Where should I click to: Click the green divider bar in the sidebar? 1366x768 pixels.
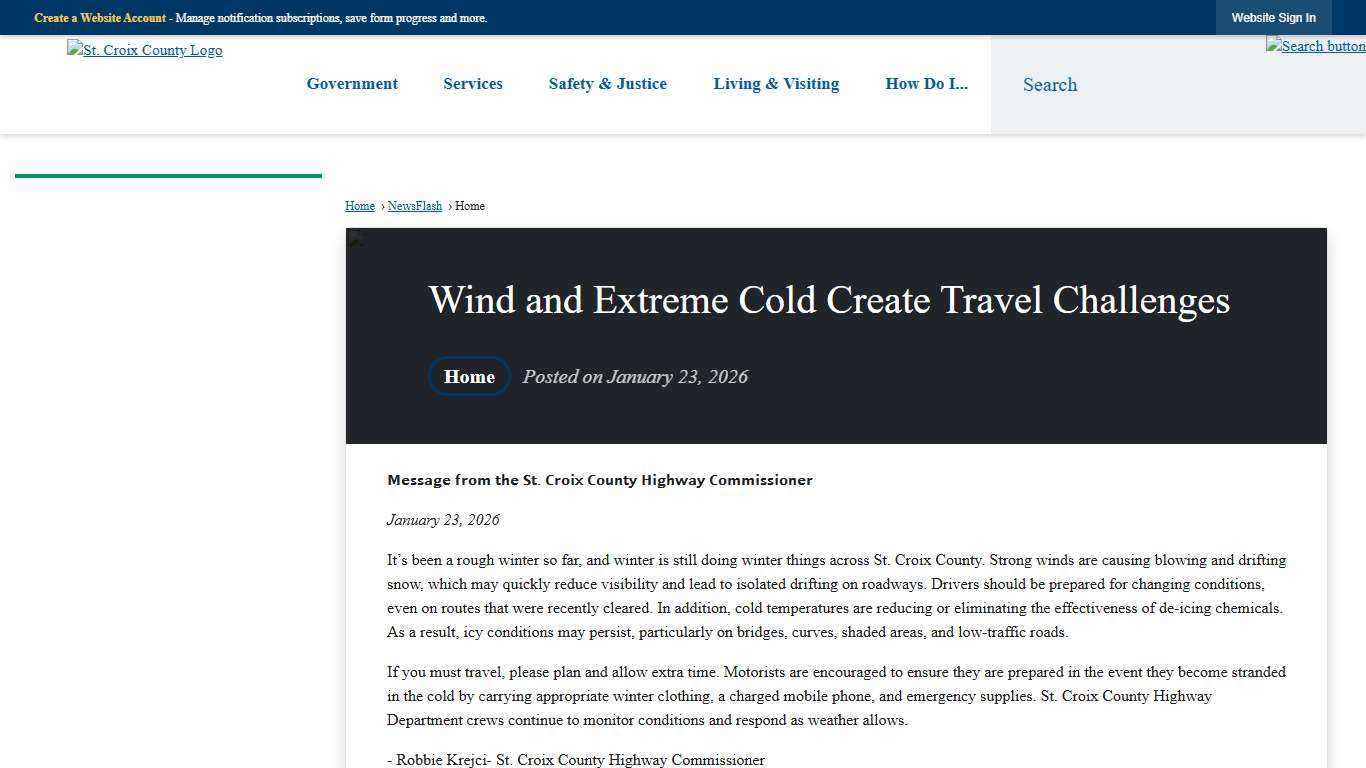coord(168,176)
